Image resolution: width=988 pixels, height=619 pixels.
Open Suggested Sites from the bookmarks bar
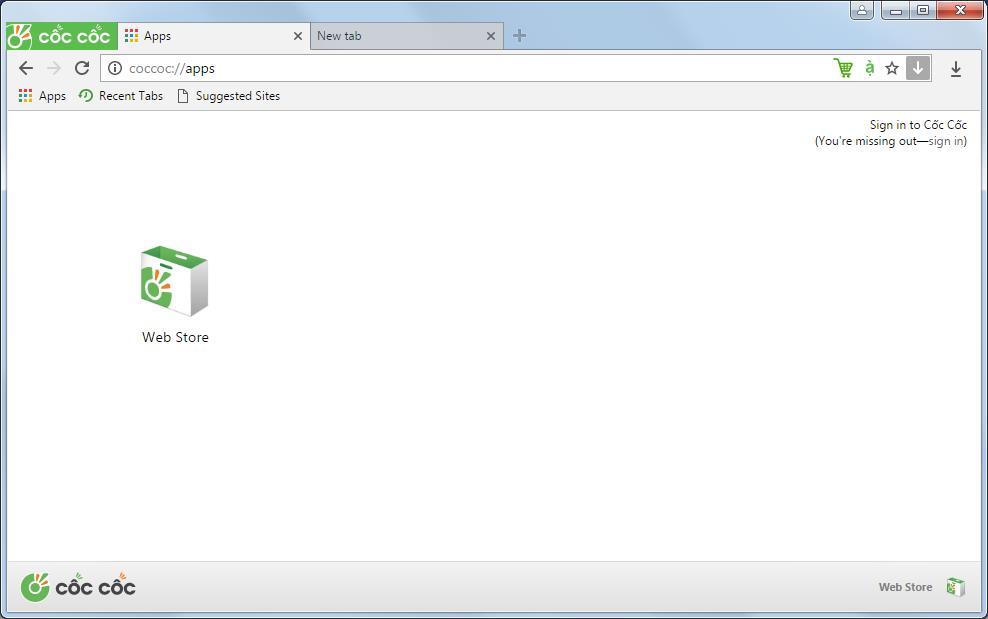pyautogui.click(x=228, y=96)
